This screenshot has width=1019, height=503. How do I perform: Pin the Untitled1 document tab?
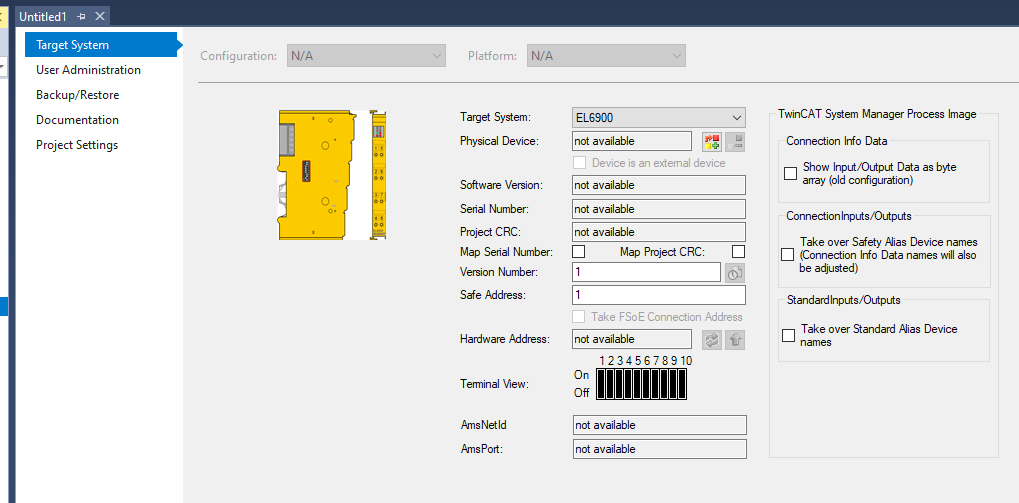click(81, 16)
